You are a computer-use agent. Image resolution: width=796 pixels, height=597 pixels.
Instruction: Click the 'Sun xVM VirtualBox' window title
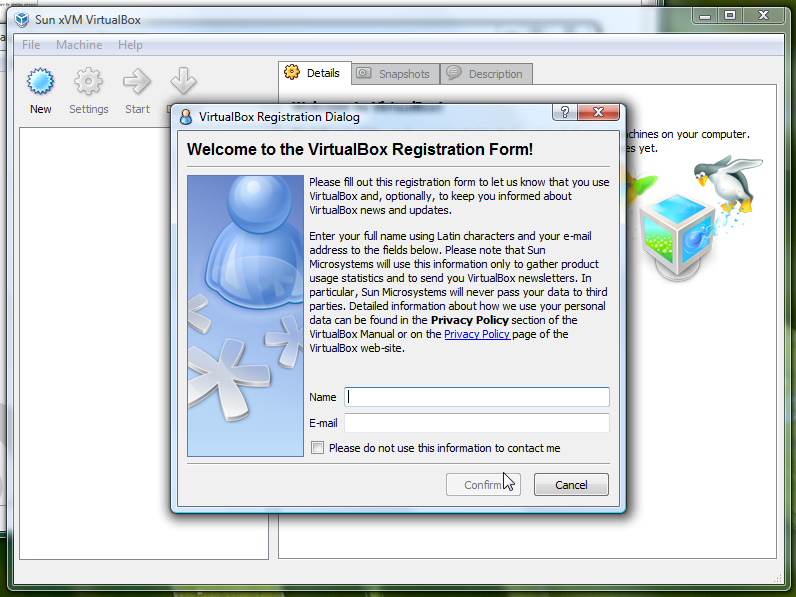(x=88, y=20)
